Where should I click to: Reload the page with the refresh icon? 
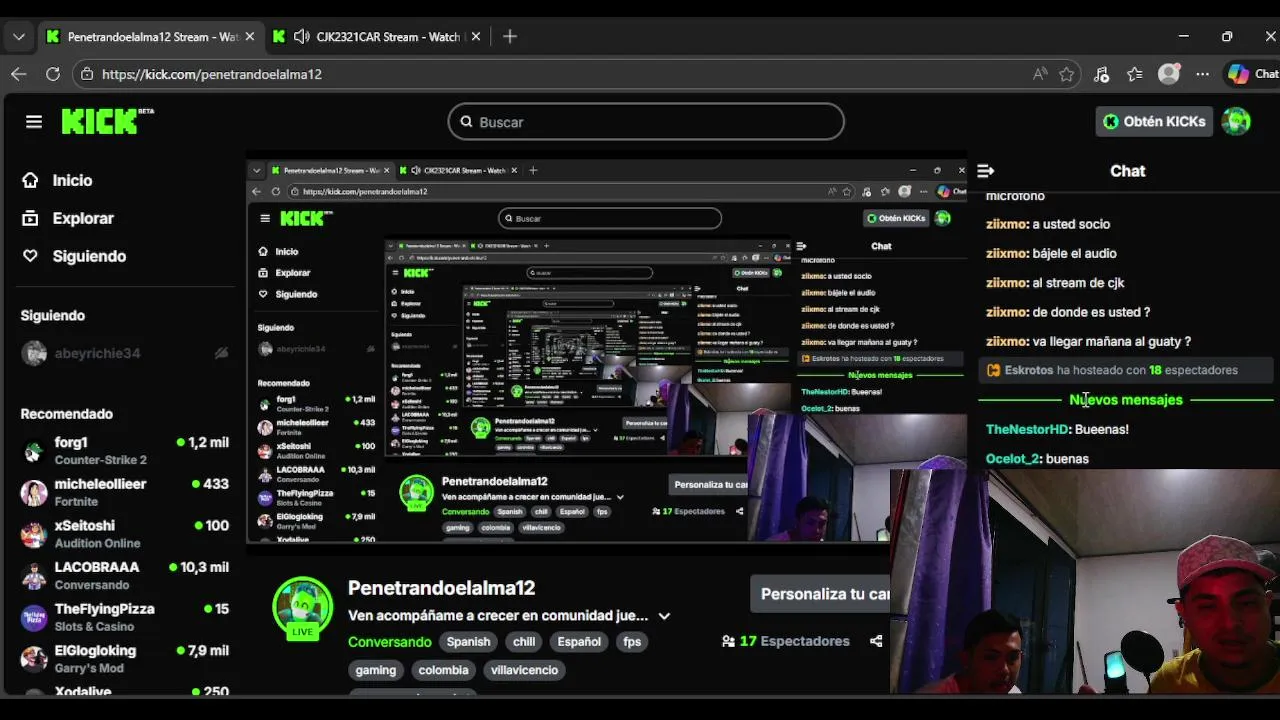pos(53,74)
